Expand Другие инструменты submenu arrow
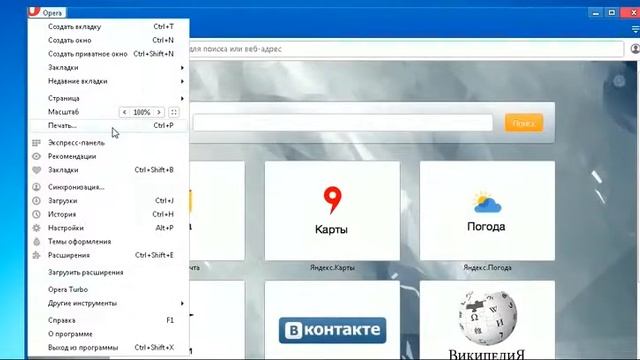 [182, 303]
